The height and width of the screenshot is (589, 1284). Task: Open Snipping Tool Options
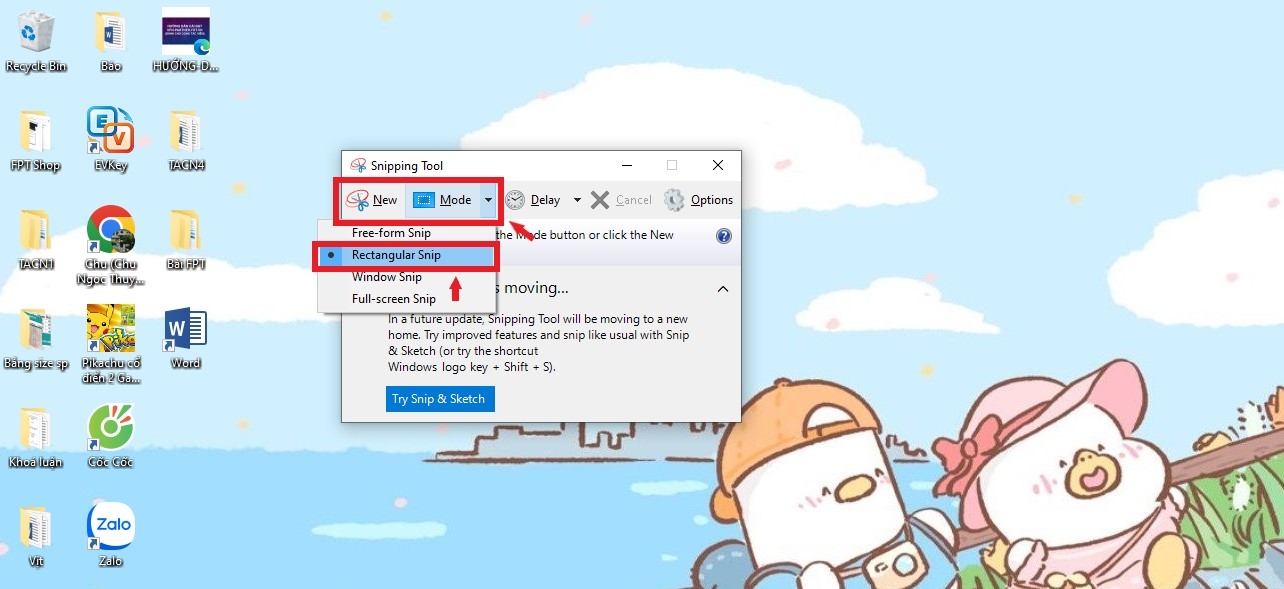(699, 200)
